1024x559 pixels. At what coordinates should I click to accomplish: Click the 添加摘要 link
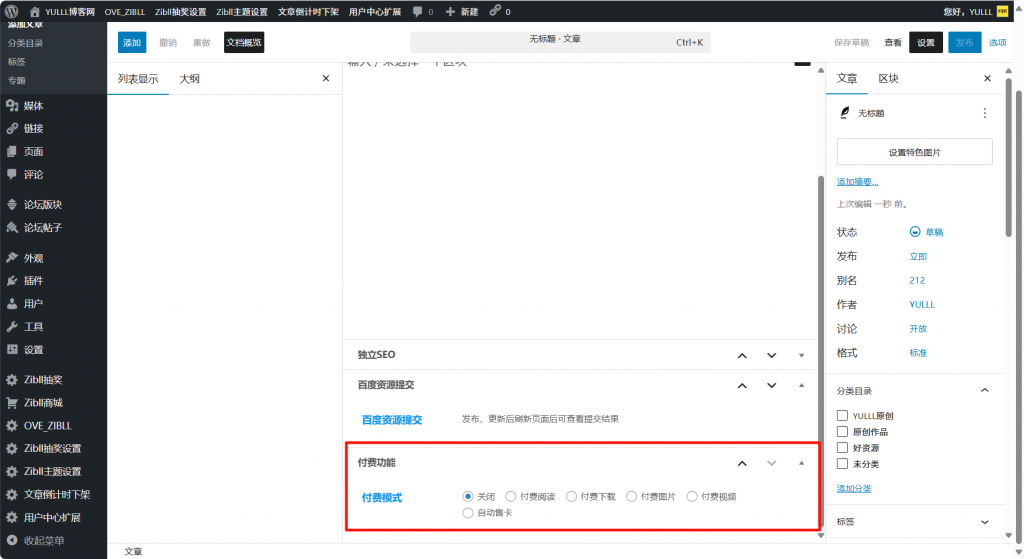[857, 182]
